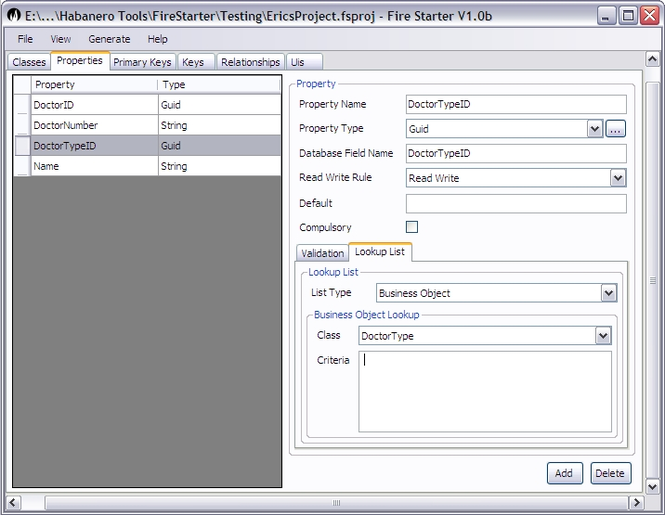Close the Fire Starter window
The image size is (665, 515).
click(649, 16)
